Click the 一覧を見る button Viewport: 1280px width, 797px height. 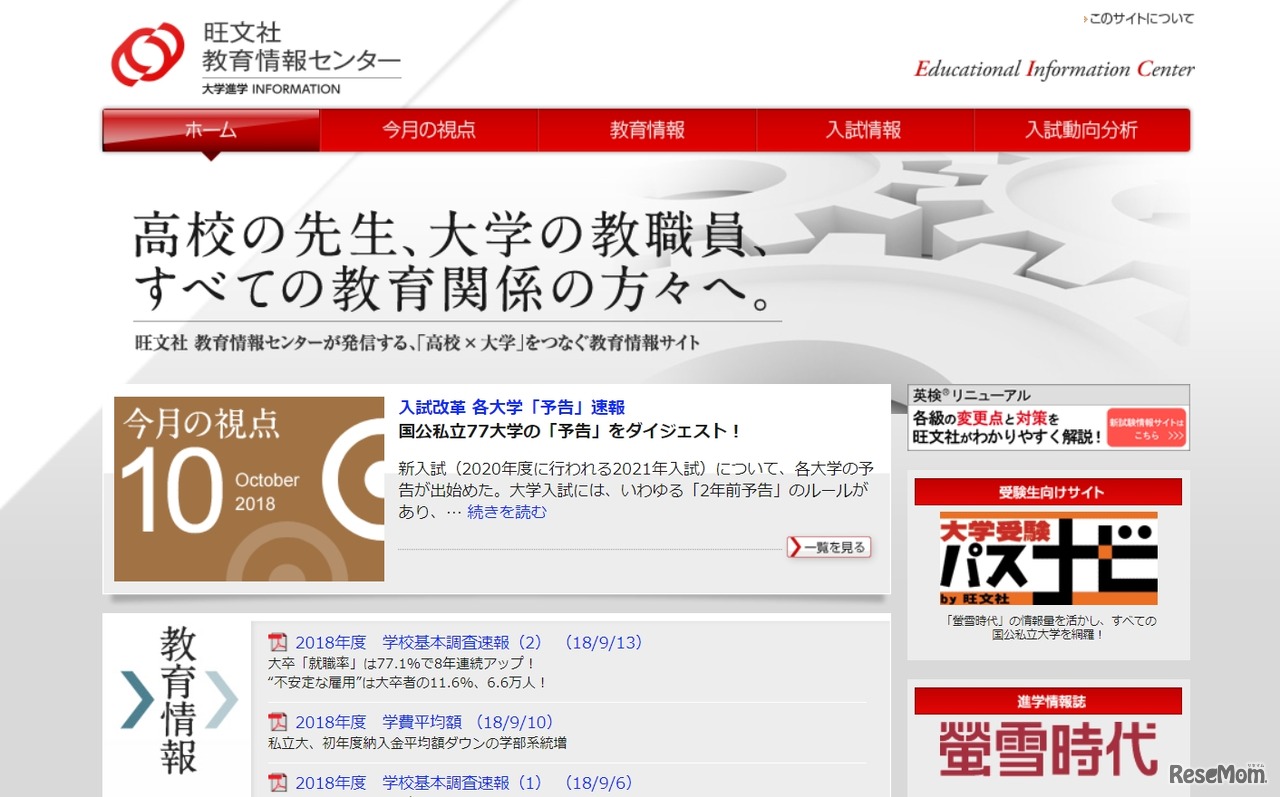coord(829,547)
